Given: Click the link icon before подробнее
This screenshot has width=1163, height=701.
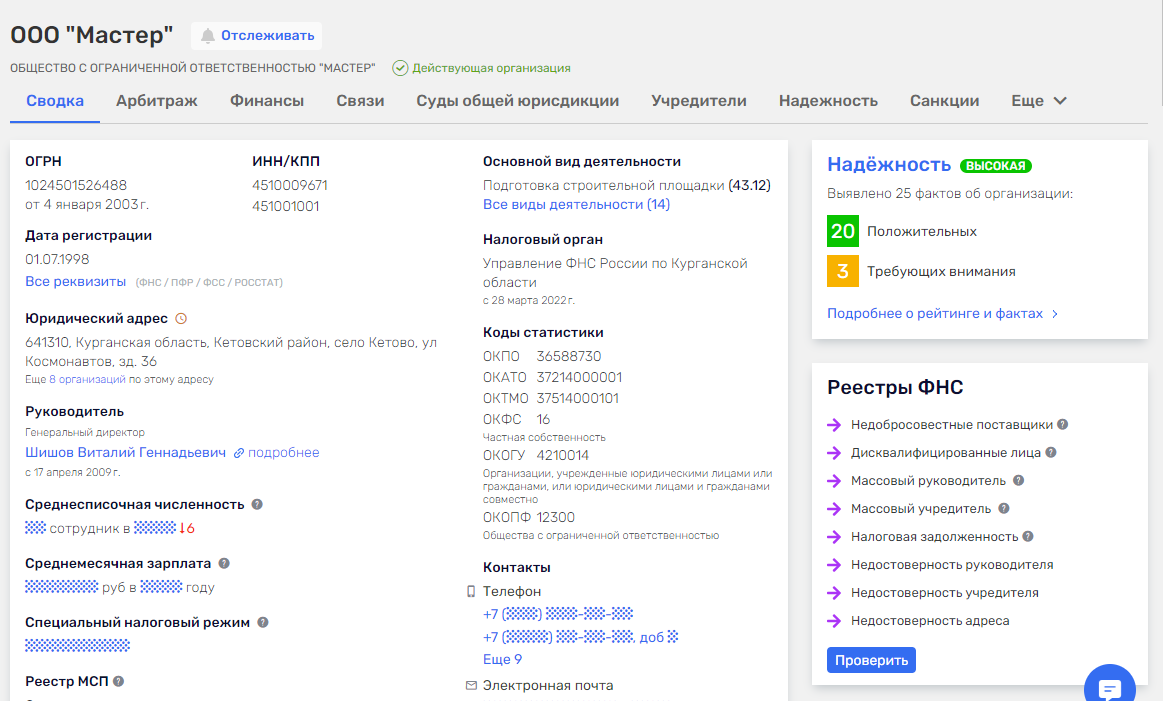Looking at the screenshot, I should [239, 453].
